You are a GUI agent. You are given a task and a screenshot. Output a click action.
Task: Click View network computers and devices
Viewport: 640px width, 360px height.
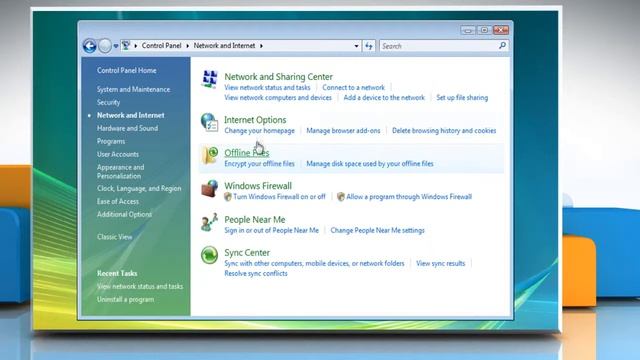pyautogui.click(x=278, y=98)
